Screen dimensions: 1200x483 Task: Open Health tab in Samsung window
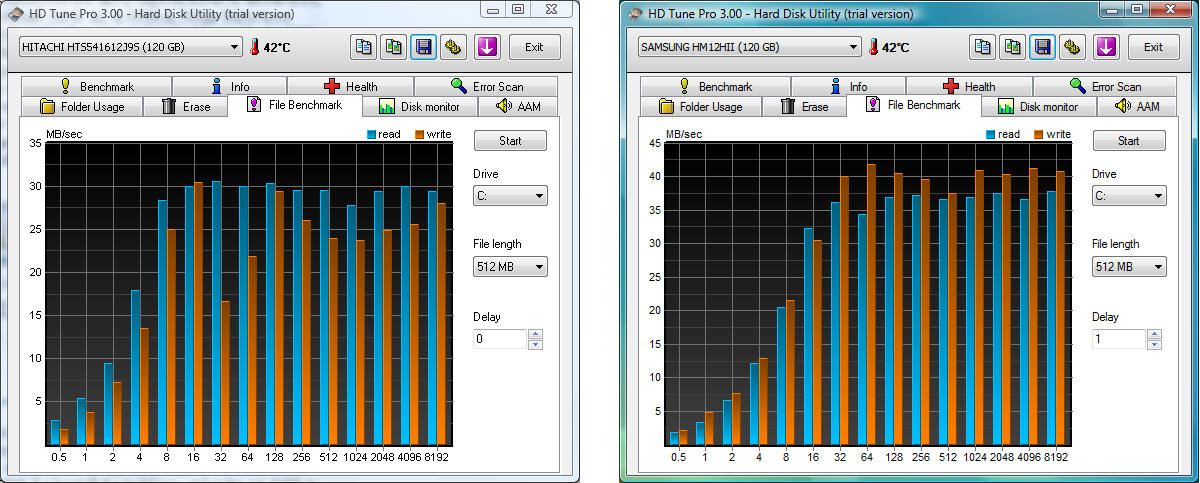coord(969,87)
